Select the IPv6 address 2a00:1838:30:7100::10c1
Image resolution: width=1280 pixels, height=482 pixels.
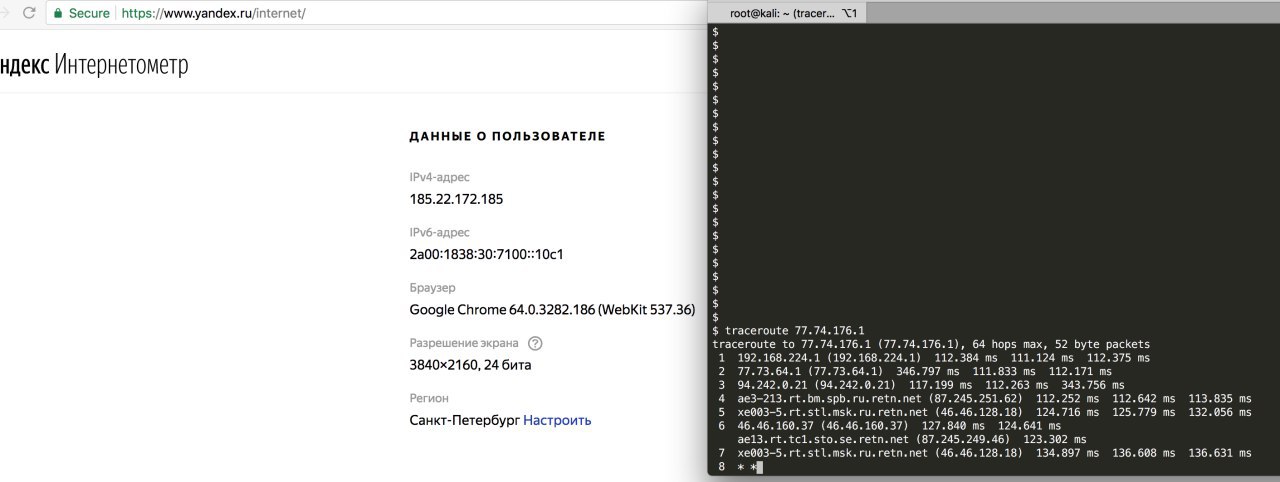(487, 254)
